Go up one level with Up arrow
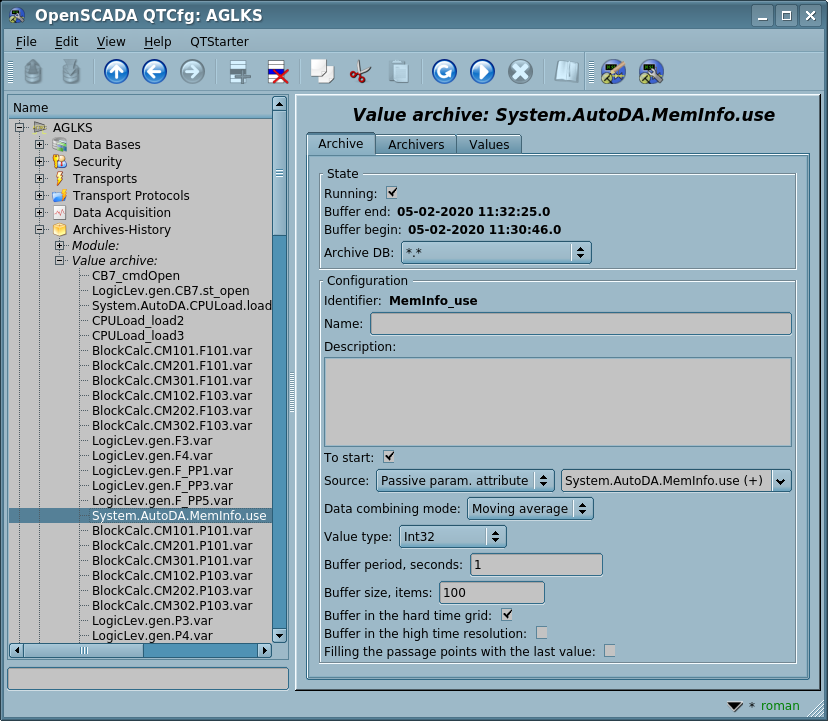The height and width of the screenshot is (721, 828). (116, 72)
